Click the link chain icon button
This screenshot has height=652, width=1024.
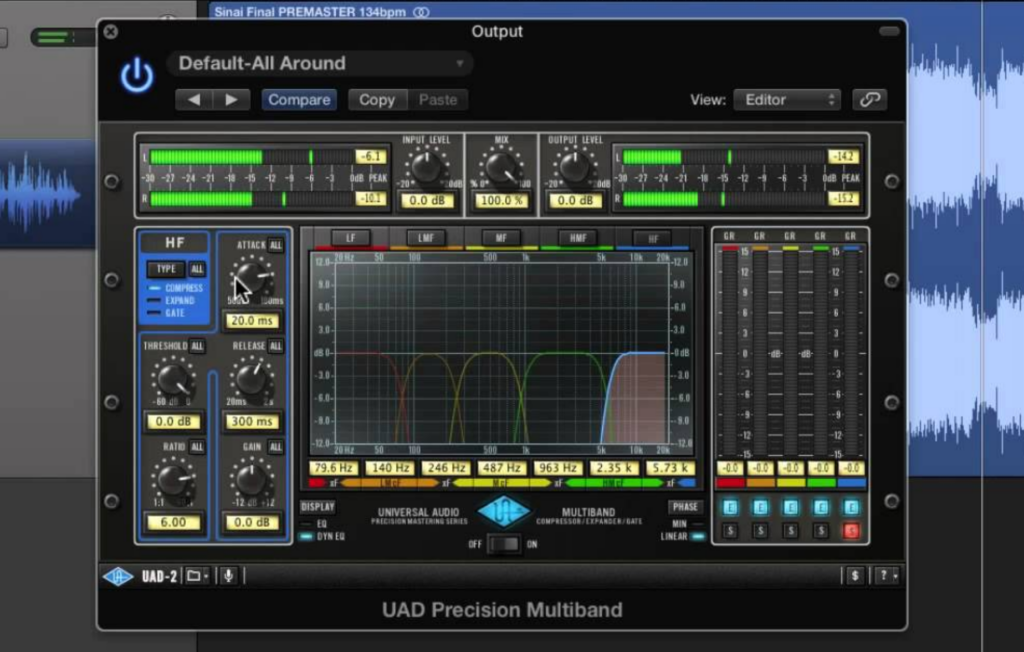869,99
